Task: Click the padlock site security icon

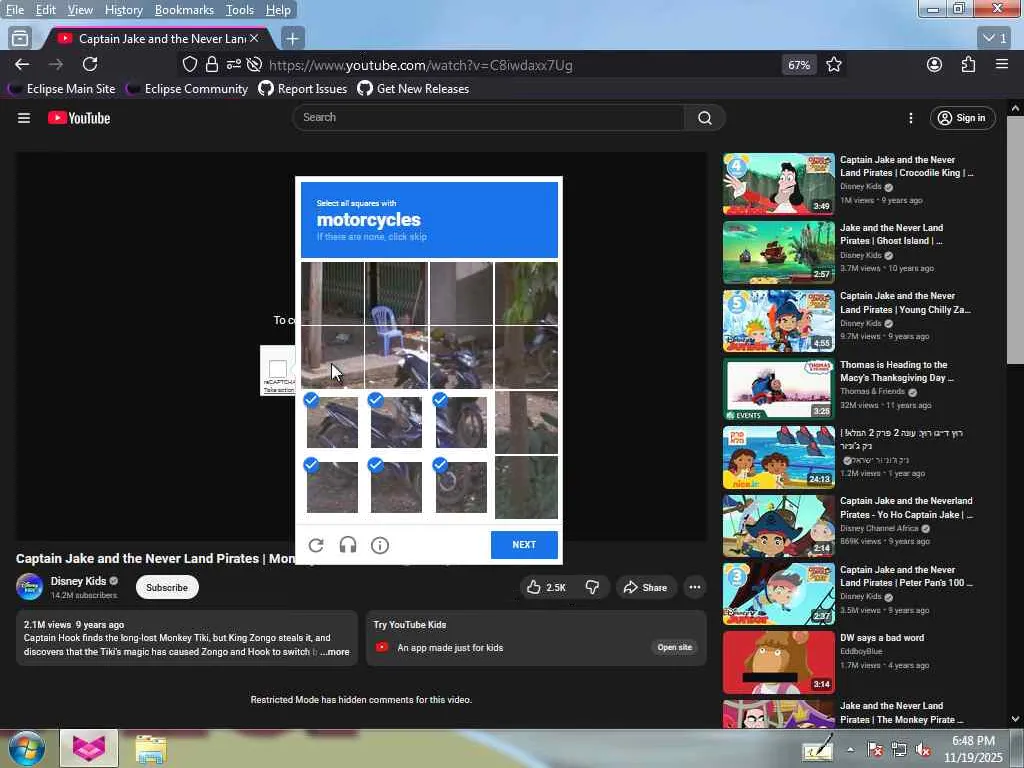Action: 211,65
